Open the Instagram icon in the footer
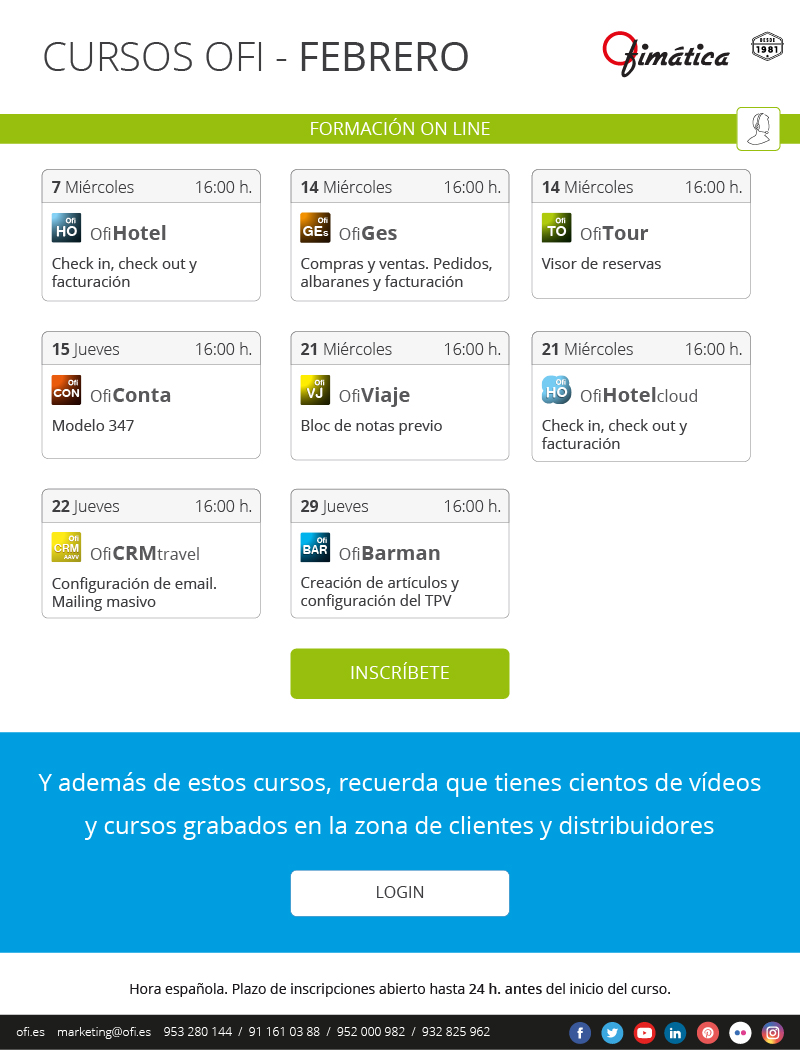The width and height of the screenshot is (800, 1050). click(x=772, y=1033)
